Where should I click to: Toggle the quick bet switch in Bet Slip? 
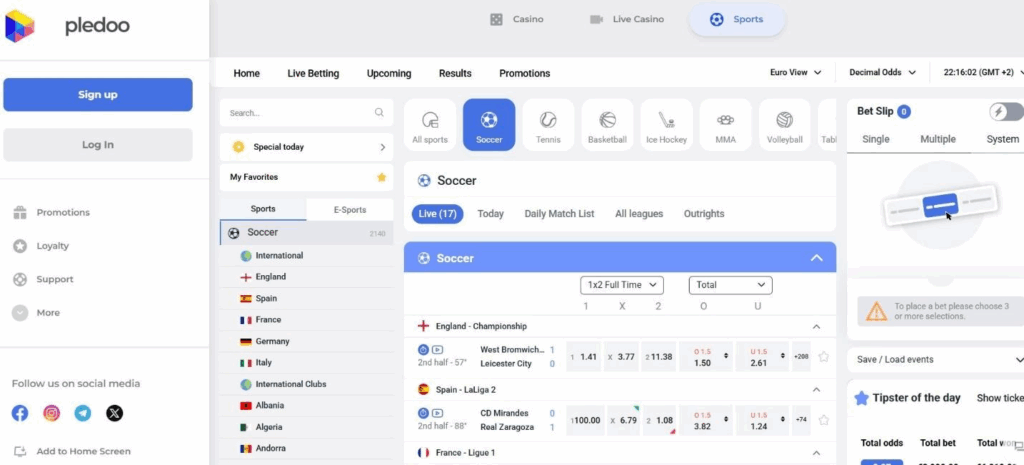click(x=1005, y=112)
